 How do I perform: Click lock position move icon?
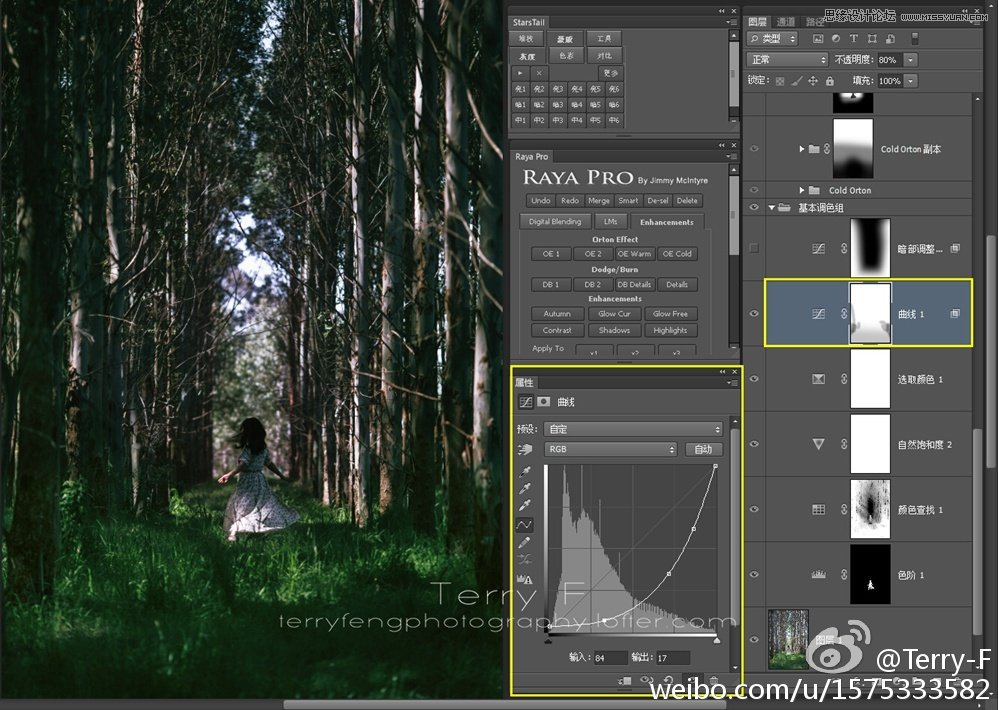pyautogui.click(x=813, y=81)
